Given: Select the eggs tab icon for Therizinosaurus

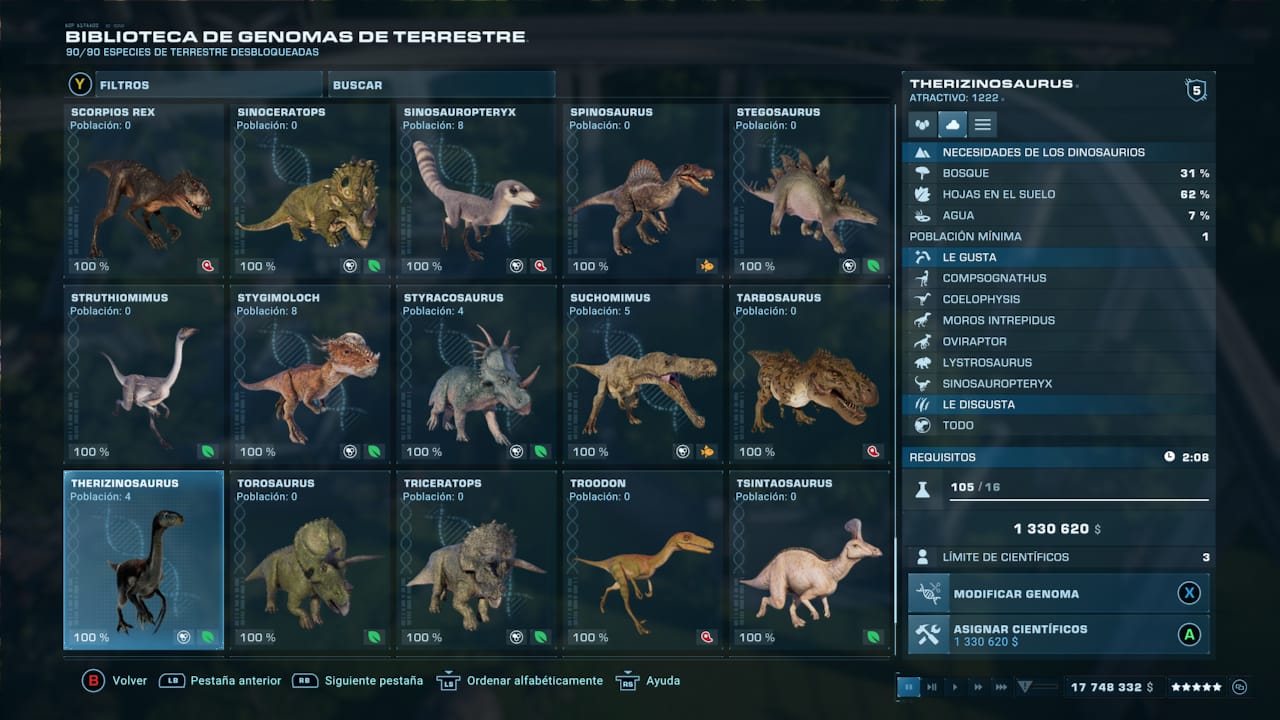Looking at the screenshot, I should coord(922,125).
